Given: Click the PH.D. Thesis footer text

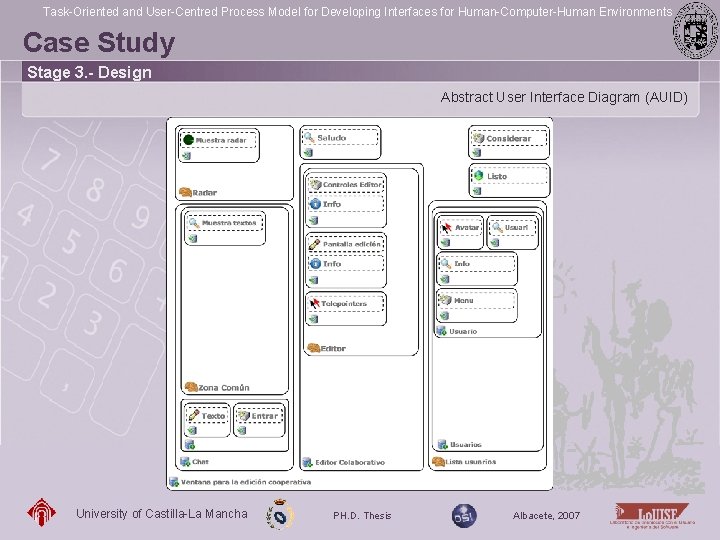Looking at the screenshot, I should [x=362, y=516].
